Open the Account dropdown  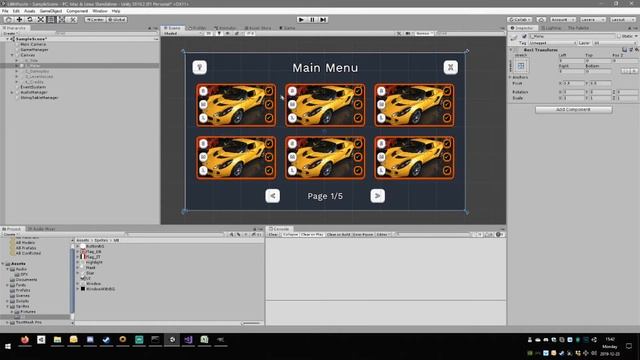(562, 19)
